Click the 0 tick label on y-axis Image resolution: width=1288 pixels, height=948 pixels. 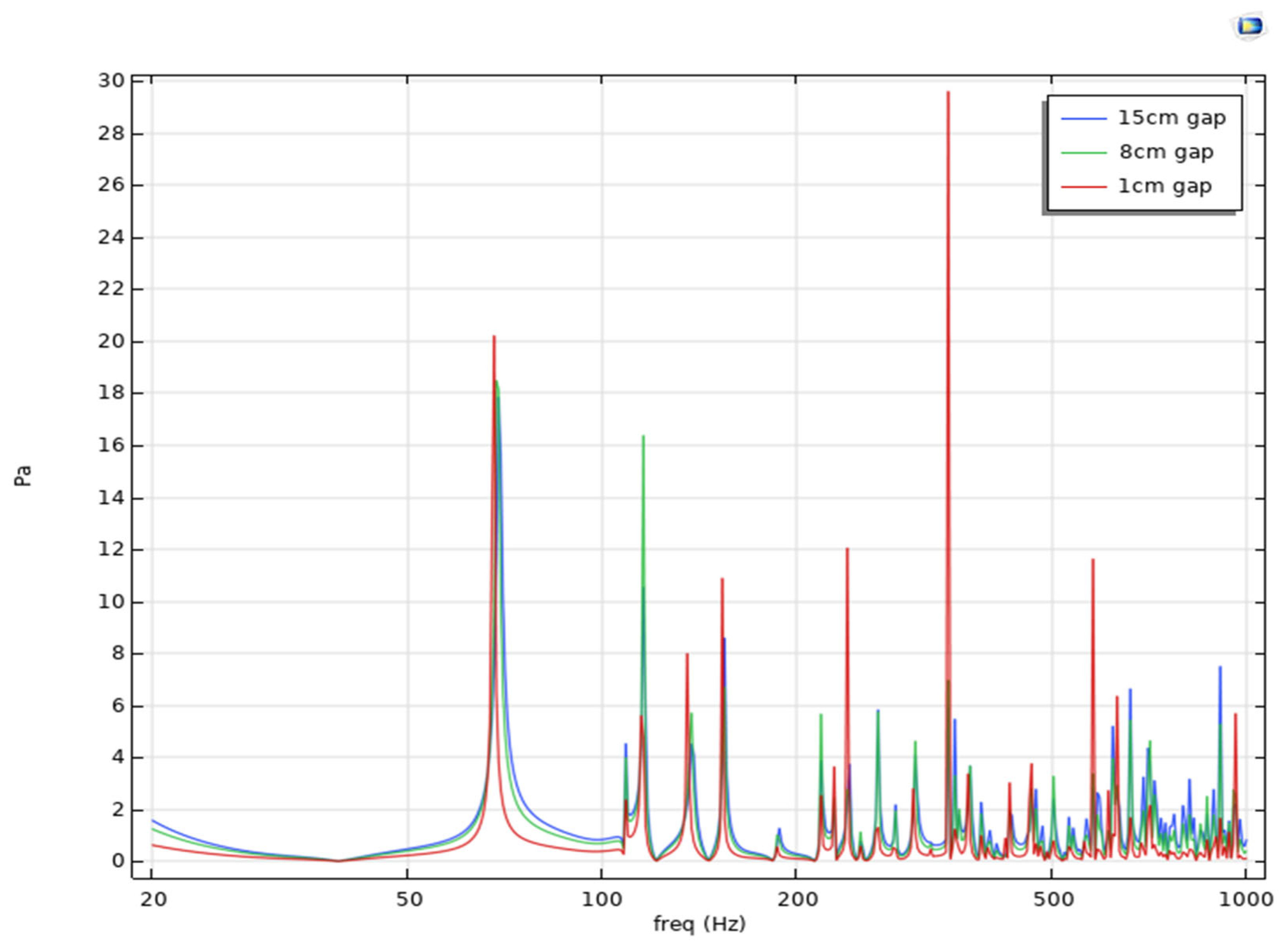pyautogui.click(x=118, y=861)
